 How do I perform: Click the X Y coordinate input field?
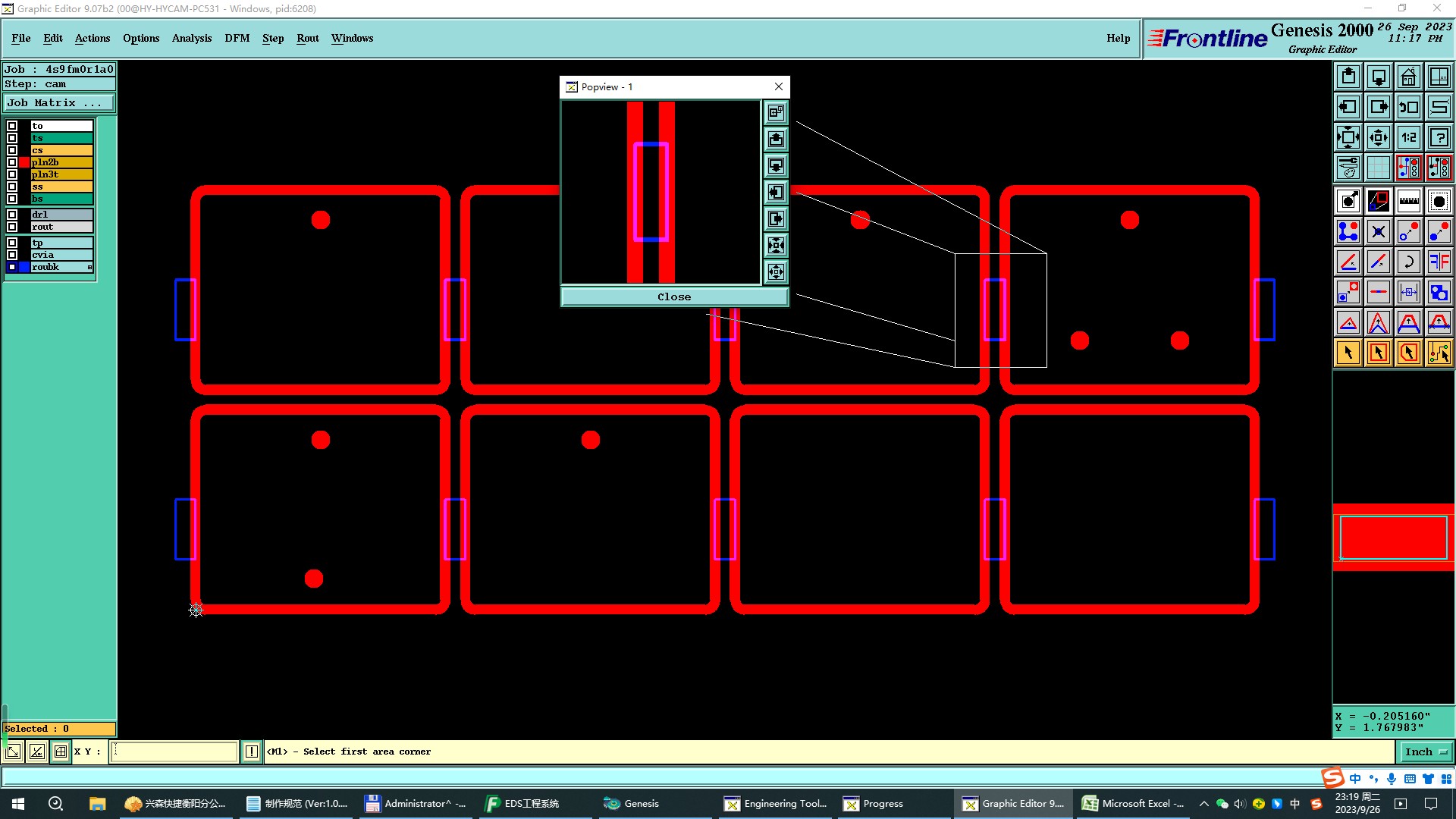pyautogui.click(x=174, y=752)
